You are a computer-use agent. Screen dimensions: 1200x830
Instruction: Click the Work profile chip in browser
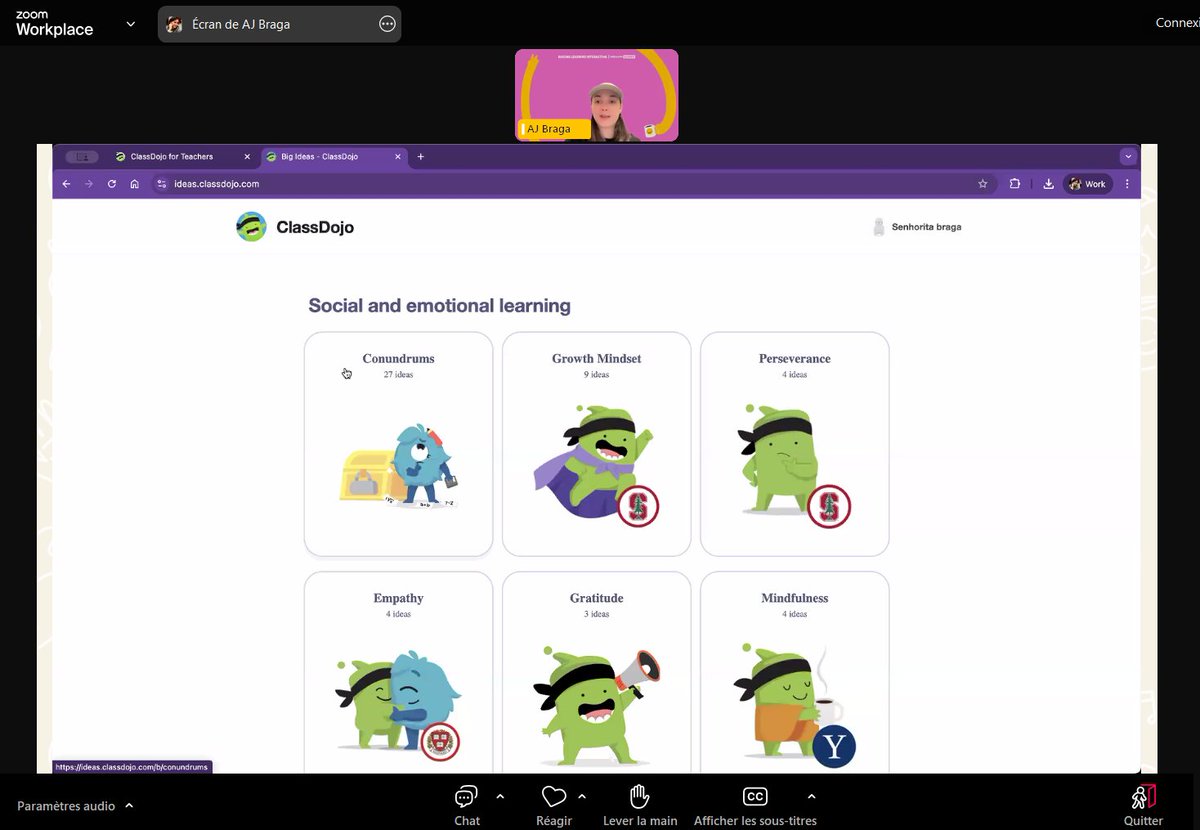point(1088,184)
